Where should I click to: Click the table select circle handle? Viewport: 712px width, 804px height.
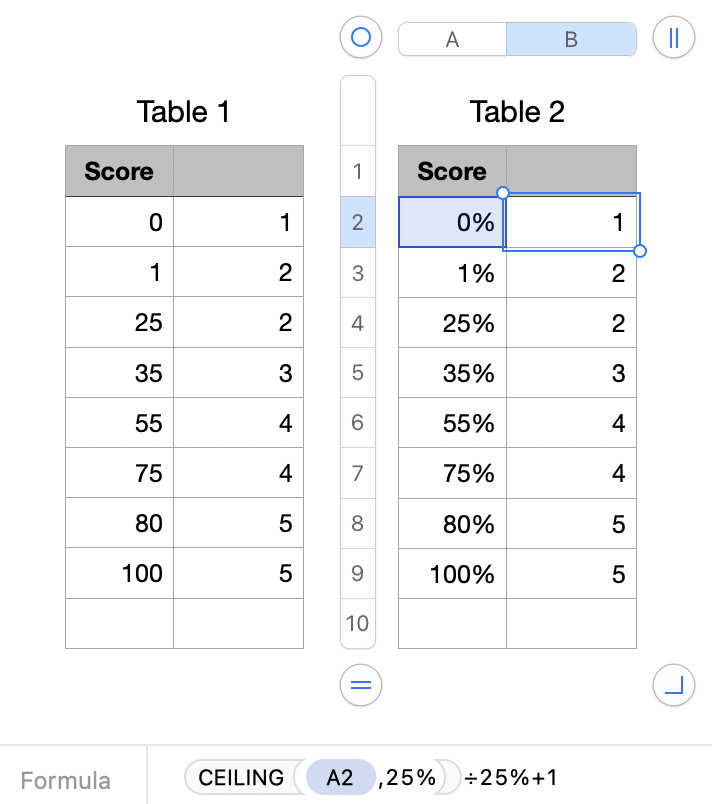click(361, 38)
